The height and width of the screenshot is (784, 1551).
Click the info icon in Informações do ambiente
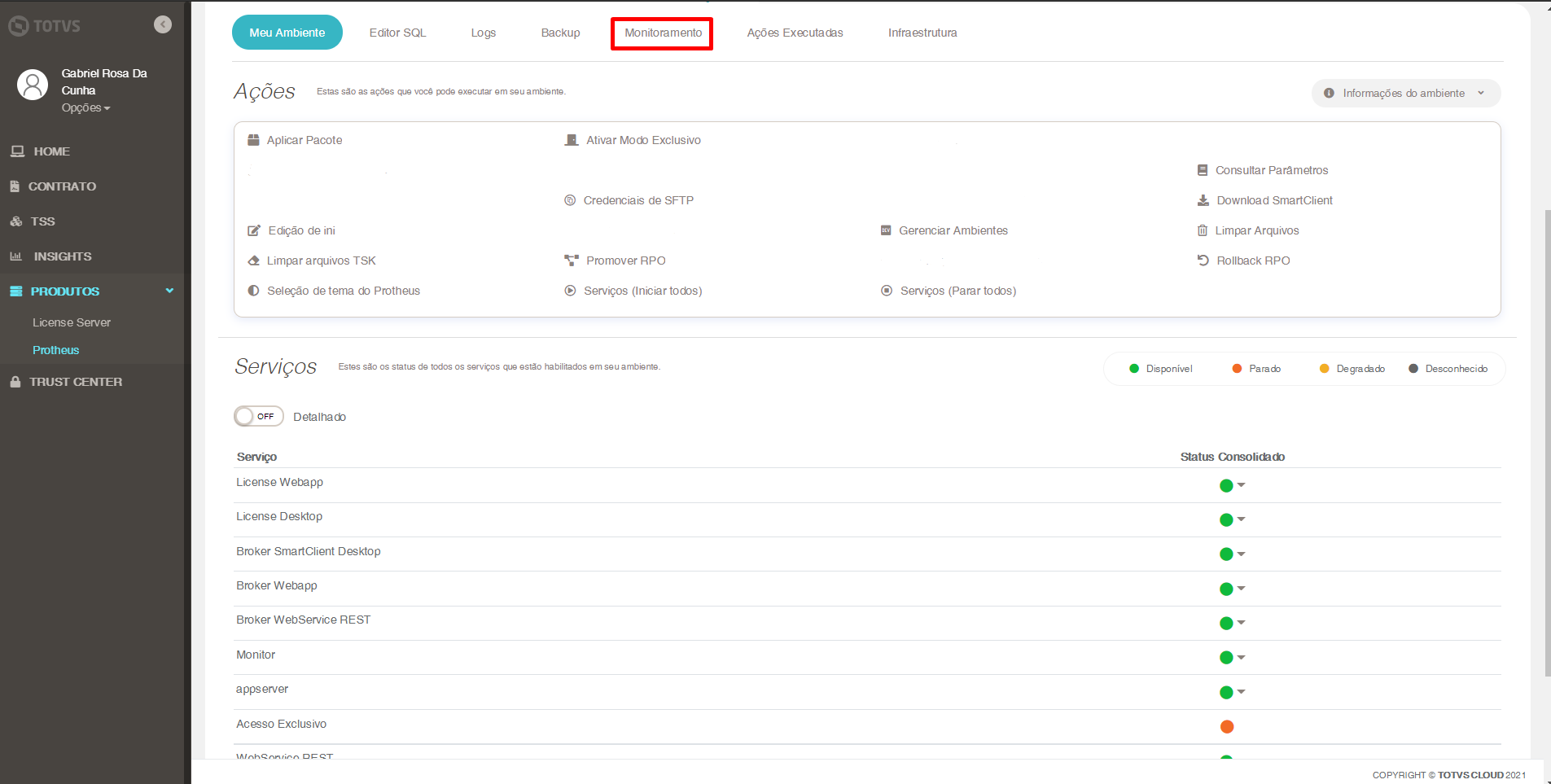click(x=1329, y=93)
